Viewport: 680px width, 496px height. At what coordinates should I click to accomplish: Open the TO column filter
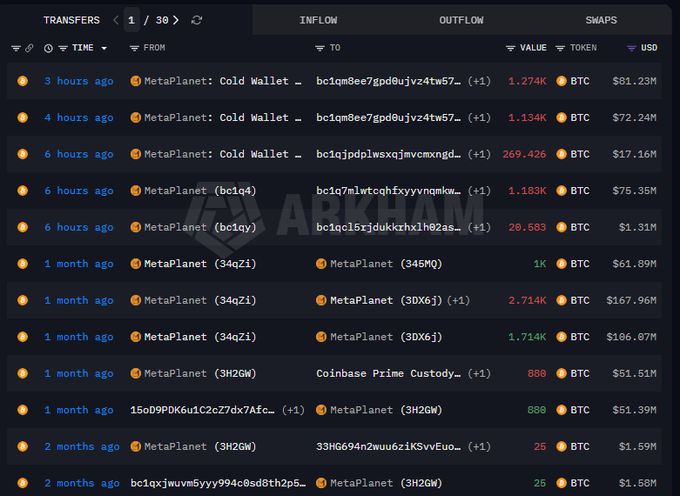tap(320, 48)
